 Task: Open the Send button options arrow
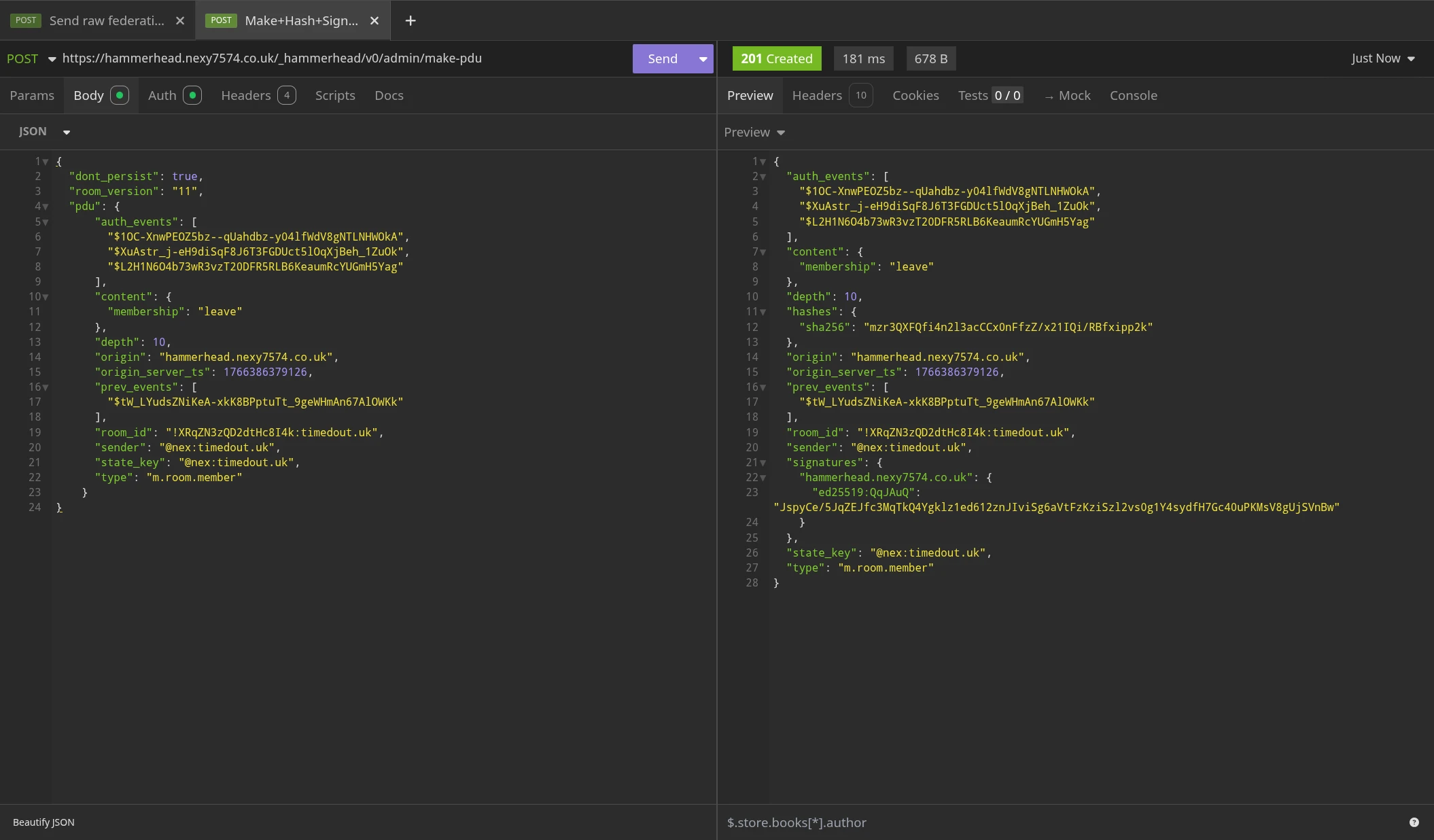click(x=703, y=59)
